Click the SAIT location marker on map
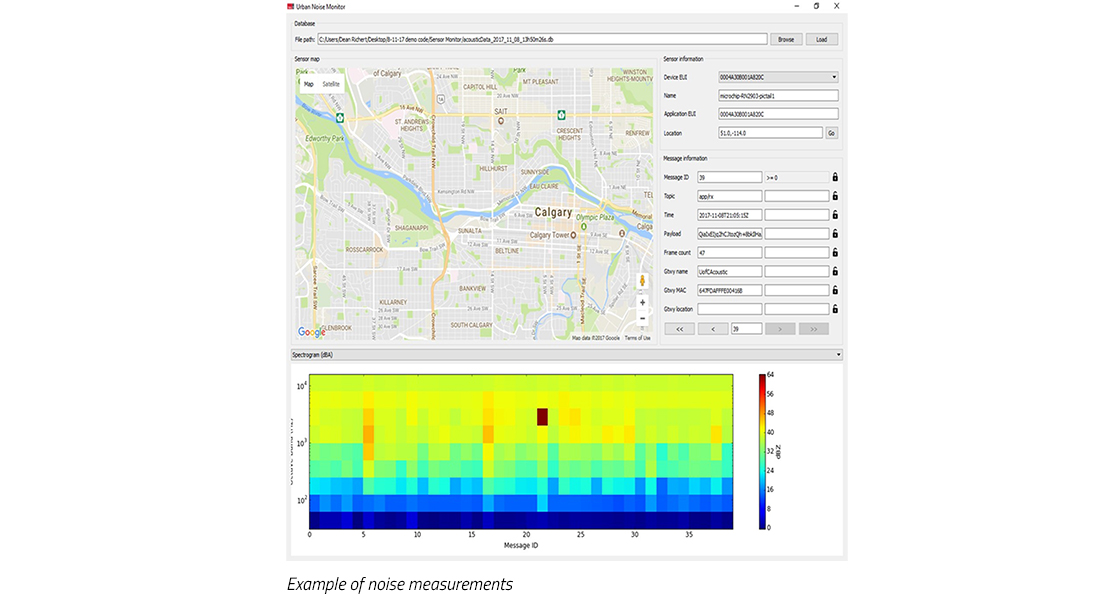Image resolution: width=1120 pixels, height=600 pixels. [x=501, y=121]
